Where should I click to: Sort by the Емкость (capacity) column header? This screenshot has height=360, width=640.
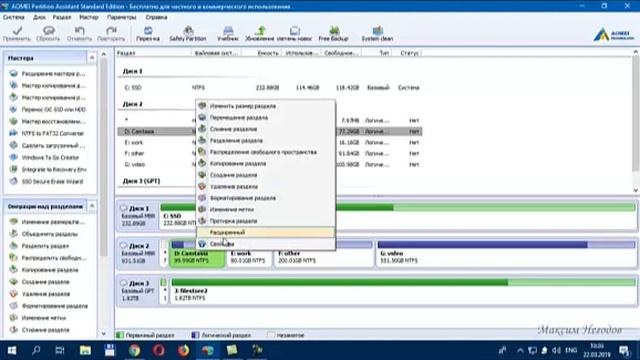pyautogui.click(x=261, y=53)
